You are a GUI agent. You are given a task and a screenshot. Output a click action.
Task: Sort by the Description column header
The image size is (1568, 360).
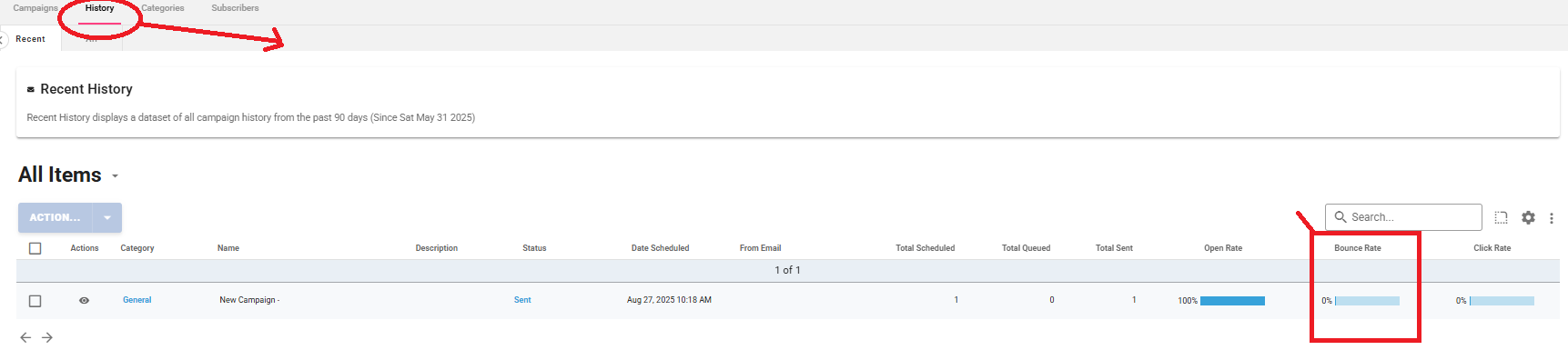[437, 248]
